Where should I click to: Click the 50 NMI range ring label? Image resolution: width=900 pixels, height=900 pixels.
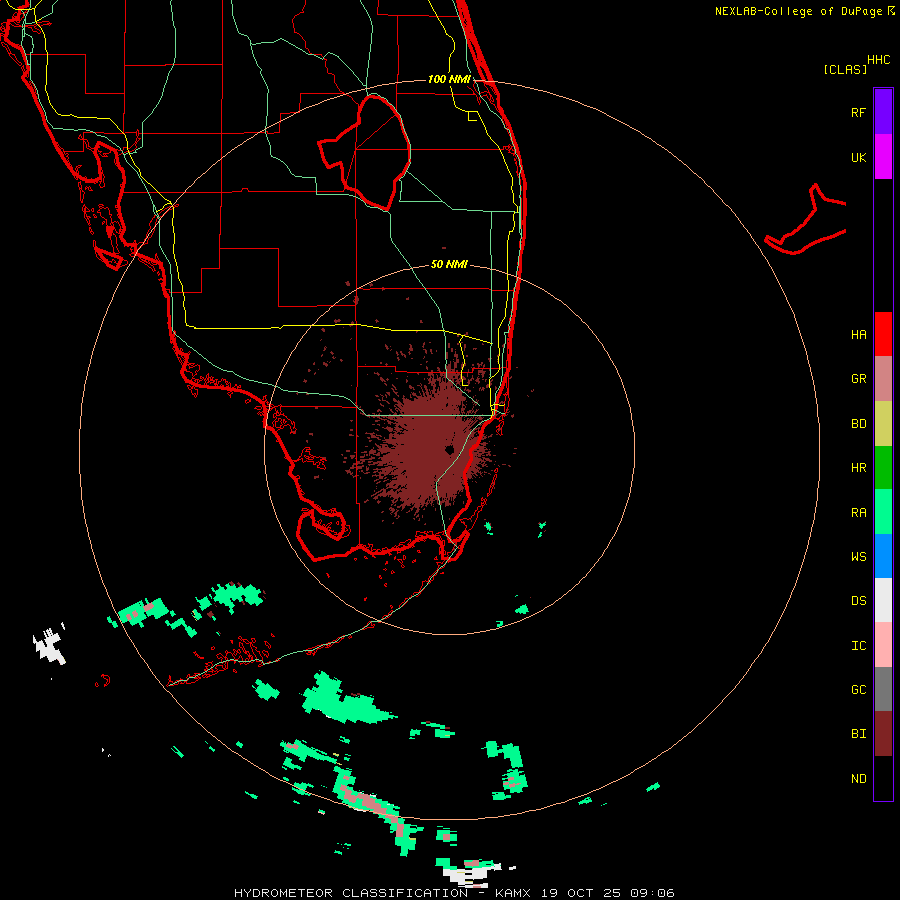point(449,264)
